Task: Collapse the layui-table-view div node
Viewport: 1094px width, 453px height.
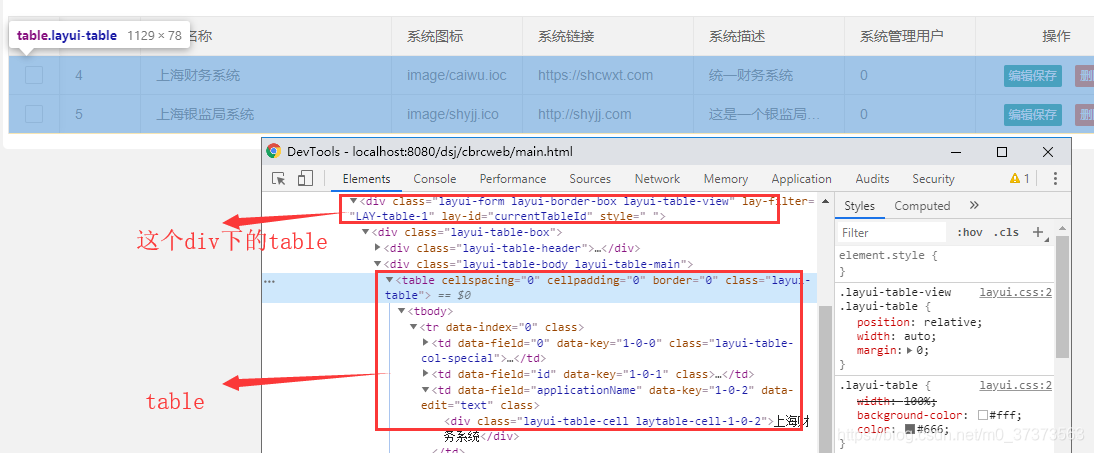Action: [x=354, y=201]
